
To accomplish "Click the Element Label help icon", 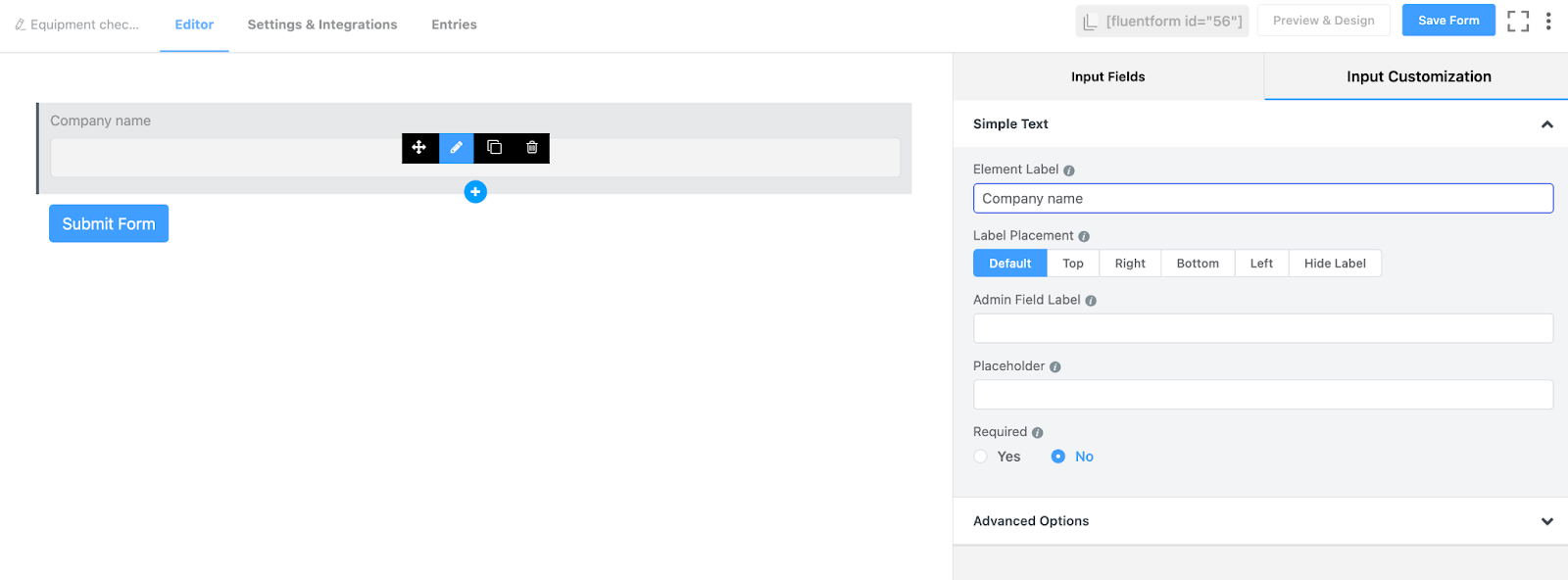I will (x=1069, y=170).
